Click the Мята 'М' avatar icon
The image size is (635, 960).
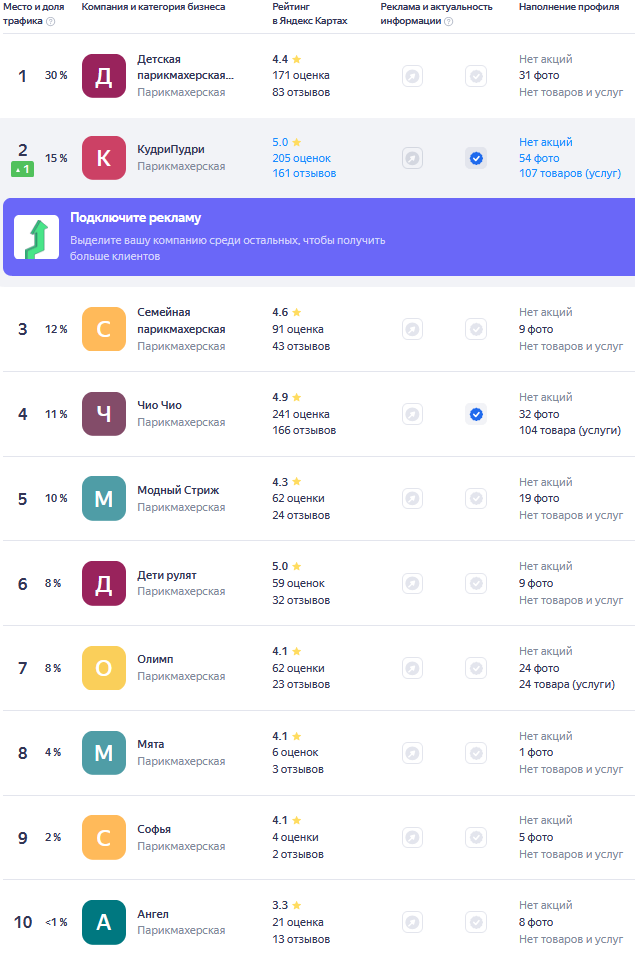[x=103, y=752]
